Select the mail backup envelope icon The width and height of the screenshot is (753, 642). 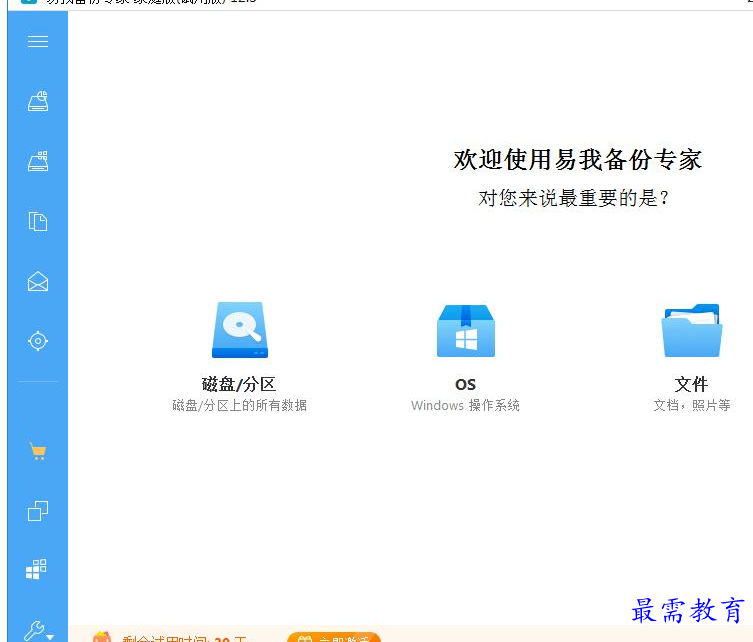37,281
